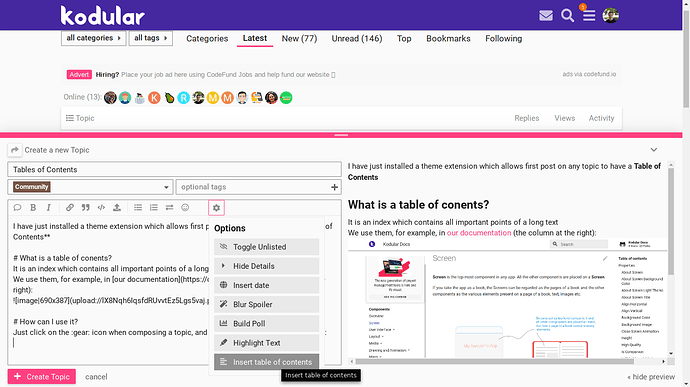Screen dimensions: 690x387
Task: Click the page vertical scrollbar
Action: click(686, 59)
